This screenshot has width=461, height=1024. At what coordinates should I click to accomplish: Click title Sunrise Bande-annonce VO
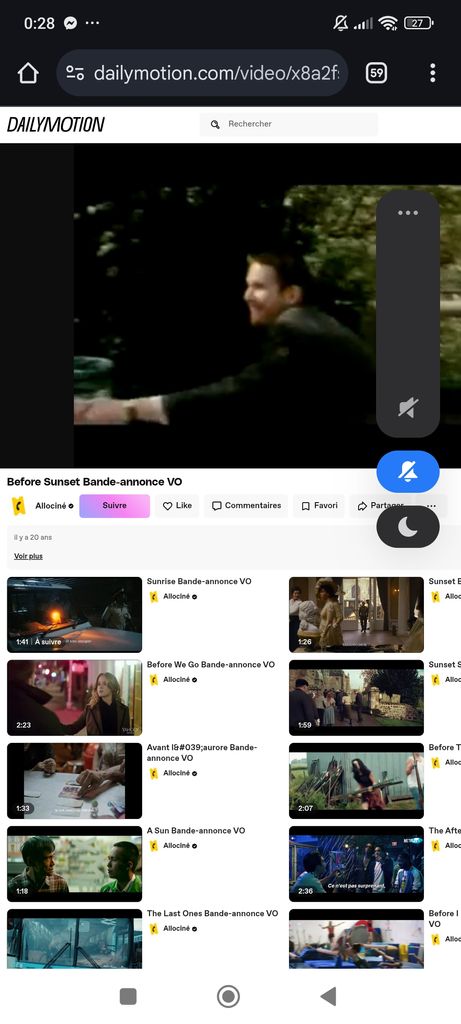(199, 581)
